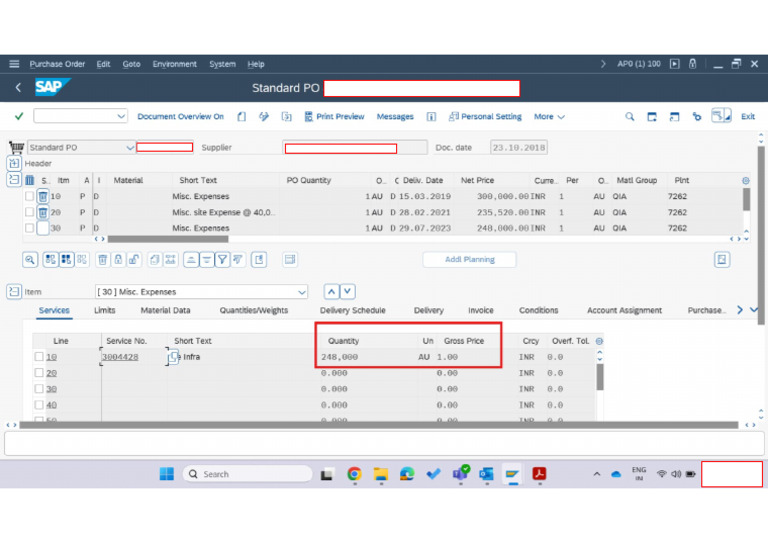Click the lock icon in item toolbar

[x=118, y=260]
